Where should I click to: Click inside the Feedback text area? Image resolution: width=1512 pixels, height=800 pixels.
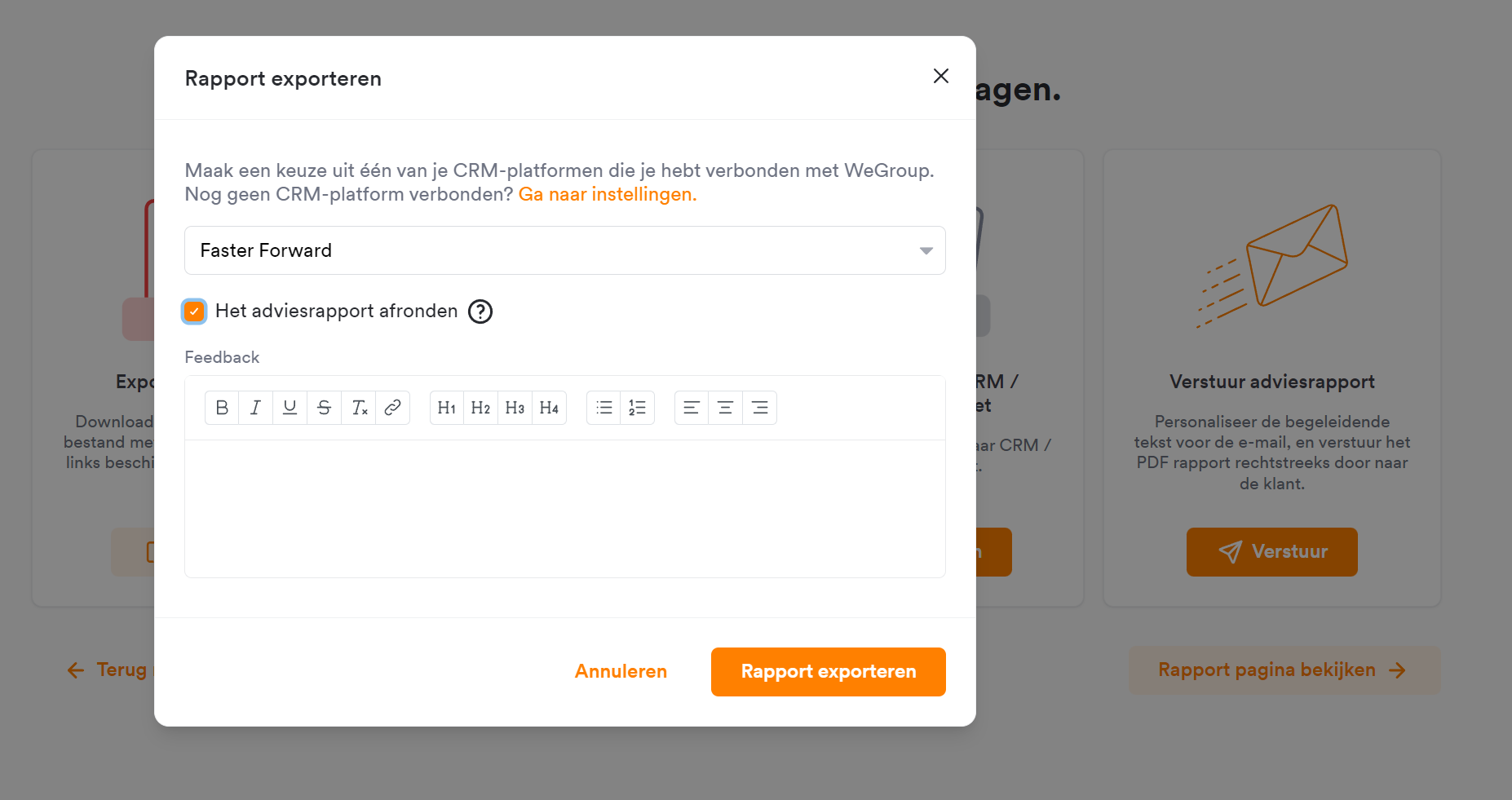[565, 509]
